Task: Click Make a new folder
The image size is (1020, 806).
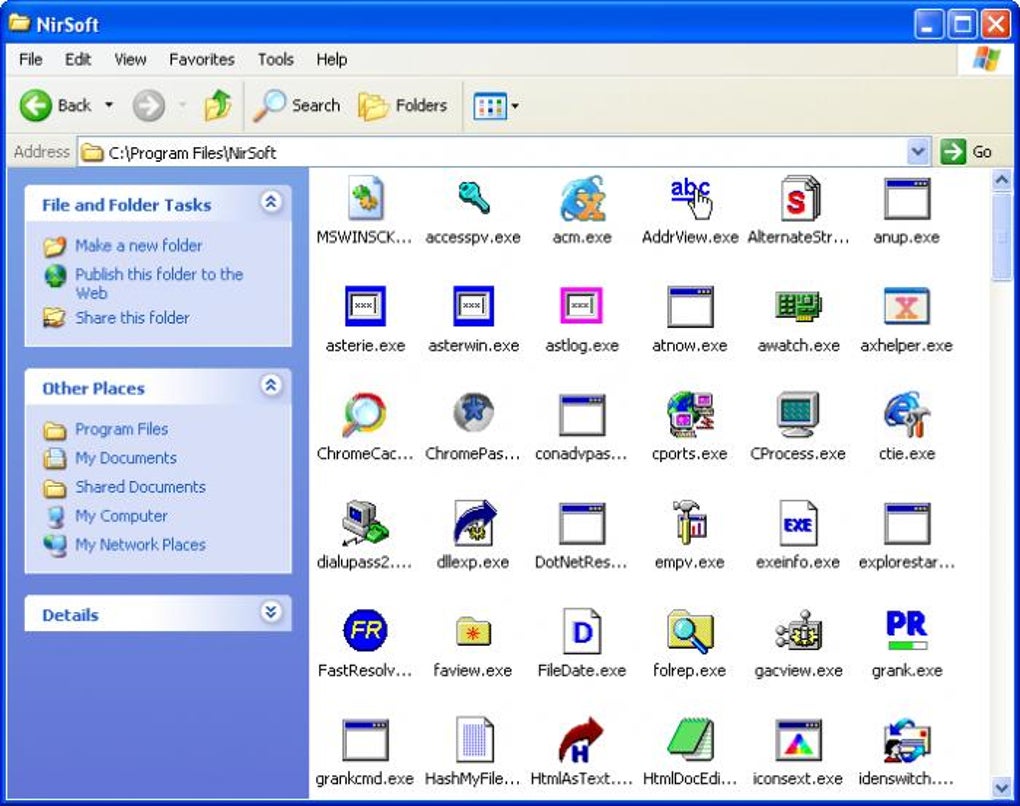Action: click(139, 245)
